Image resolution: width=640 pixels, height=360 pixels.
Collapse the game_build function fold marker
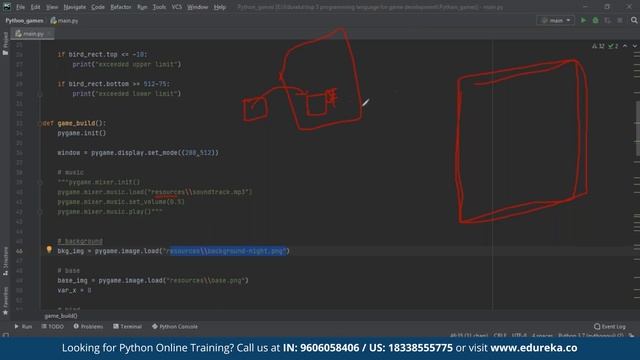tap(40, 123)
